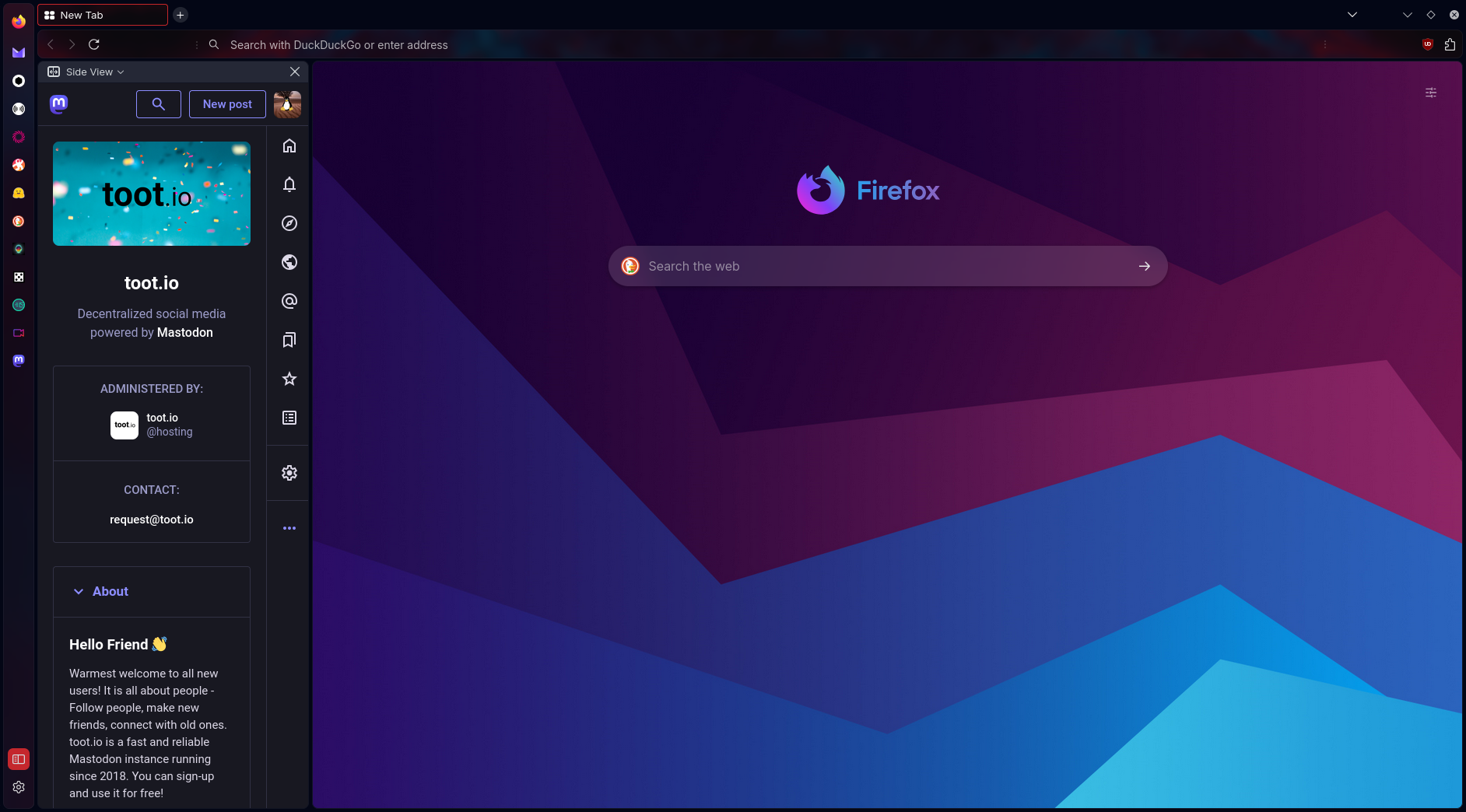
Task: Open the Lists icon in Mastodon
Action: [x=289, y=418]
